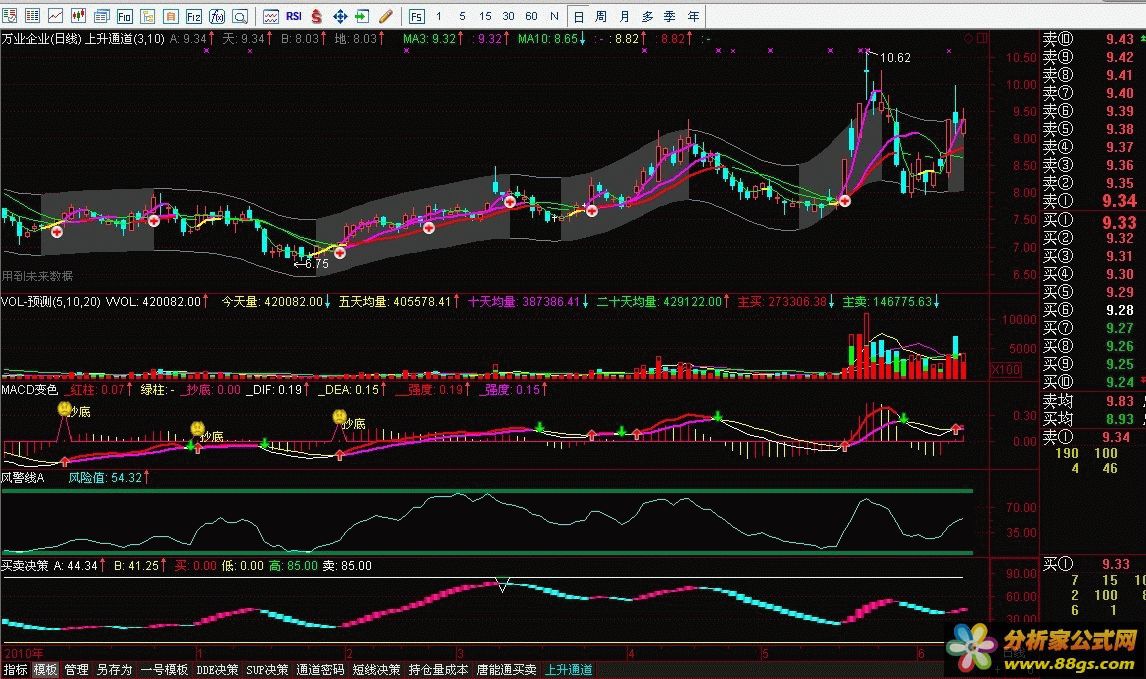This screenshot has height=679, width=1146.
Task: Click the 卖均 average price 9.83
Action: (1120, 401)
